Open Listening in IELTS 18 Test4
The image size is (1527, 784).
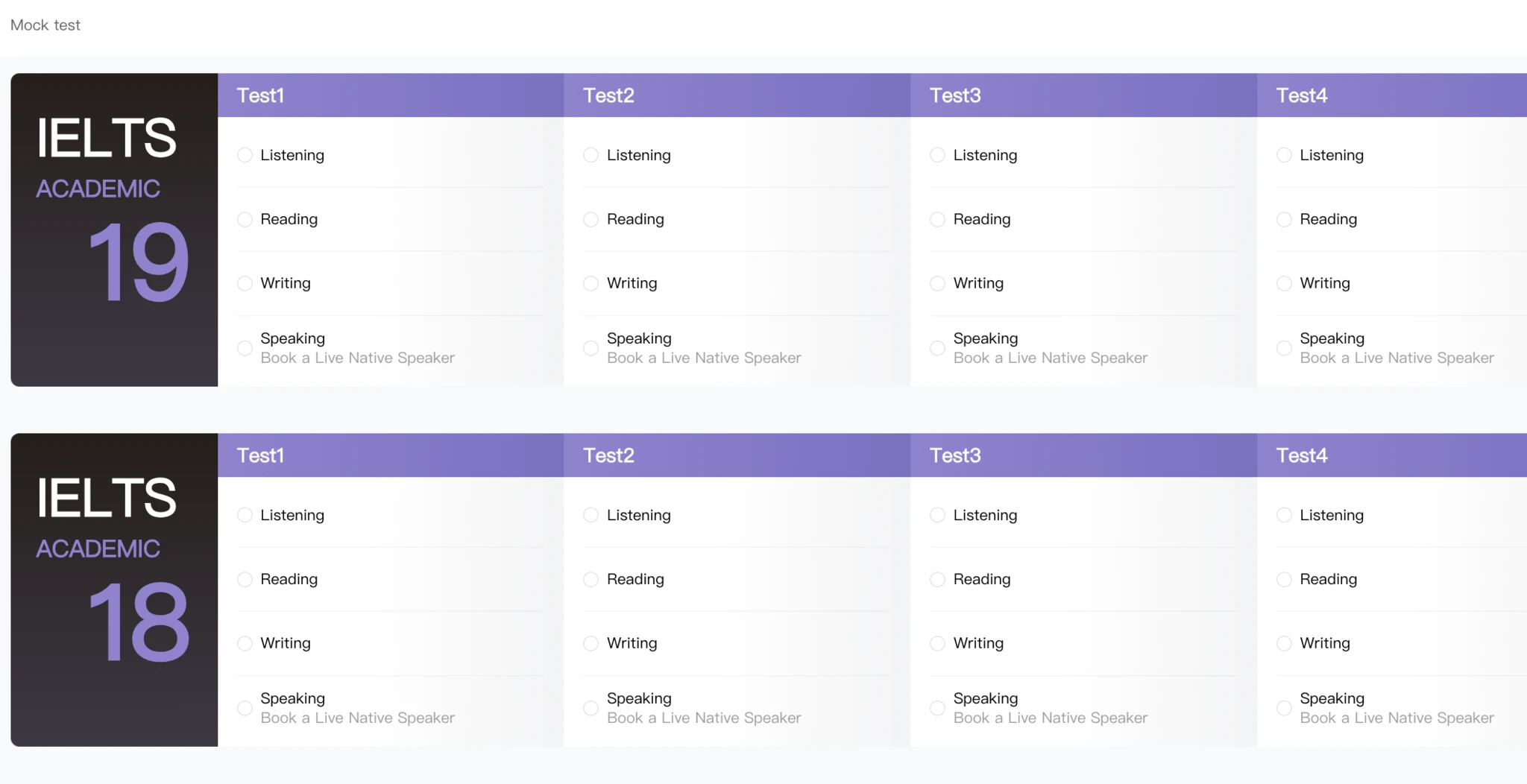[1332, 515]
